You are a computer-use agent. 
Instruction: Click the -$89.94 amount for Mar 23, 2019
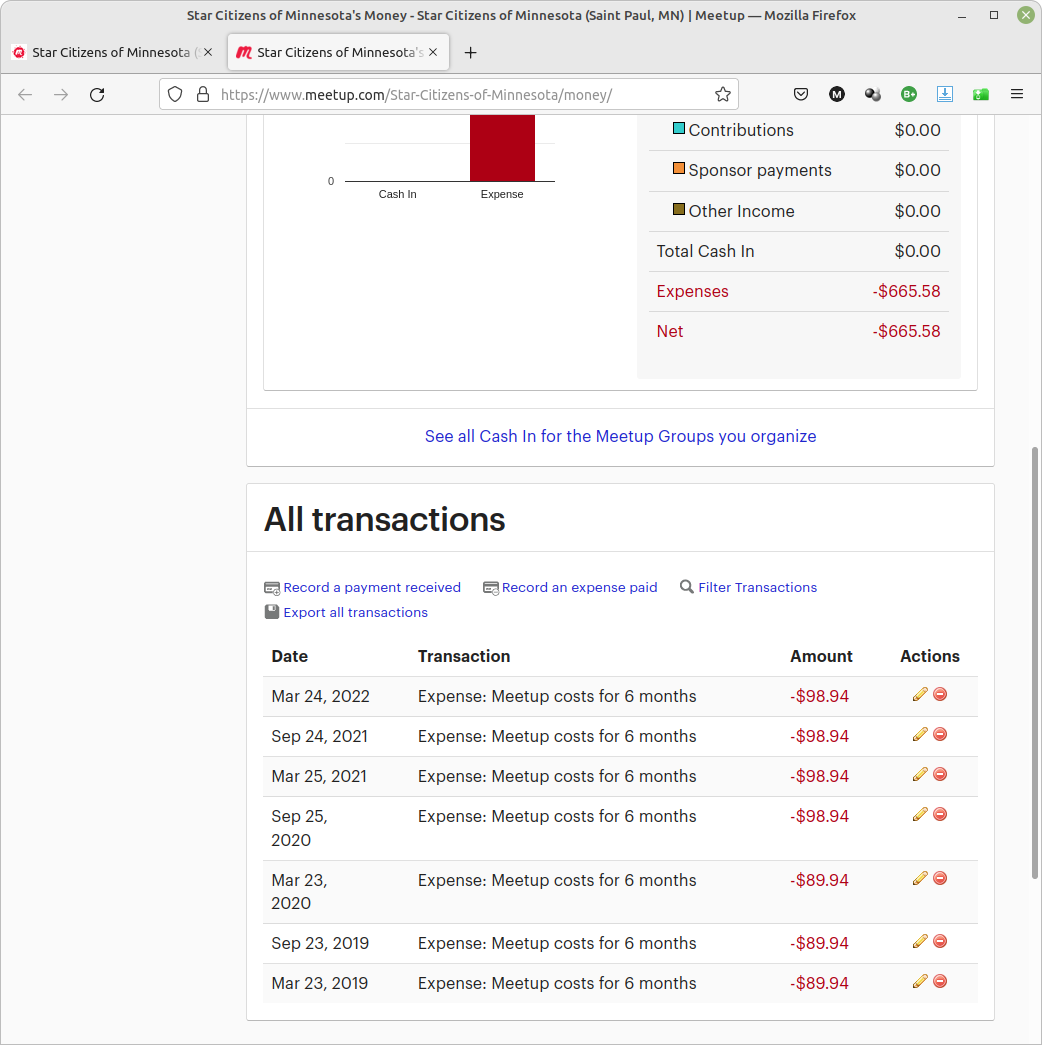(819, 983)
